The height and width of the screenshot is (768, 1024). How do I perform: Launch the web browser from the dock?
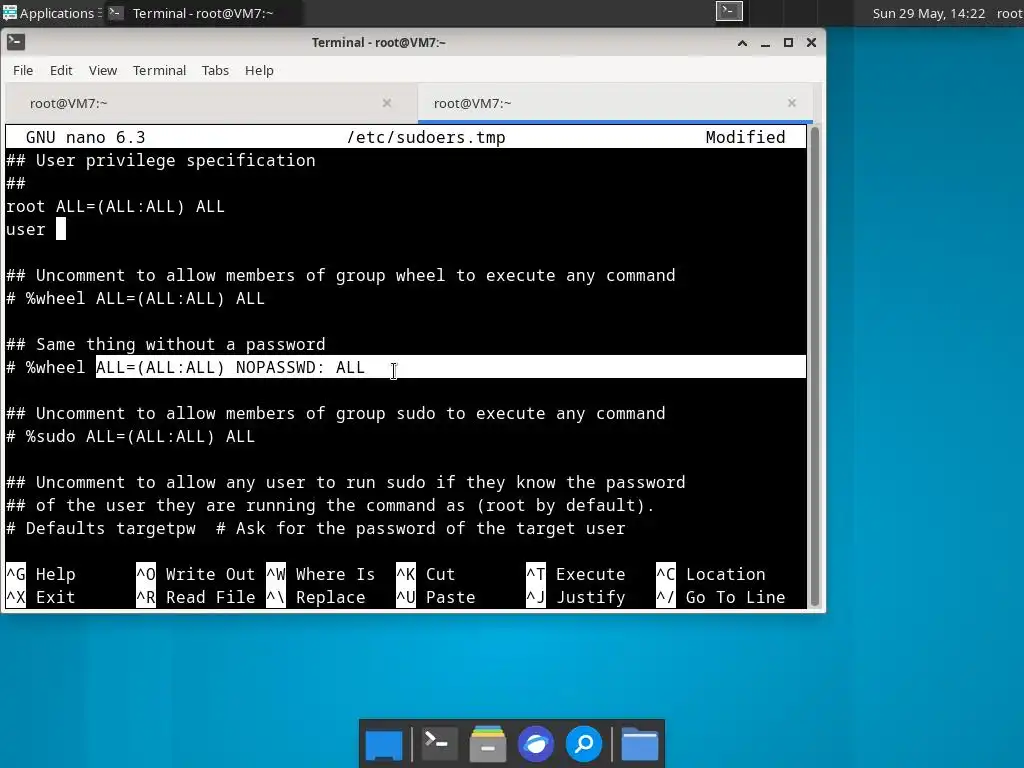click(536, 744)
